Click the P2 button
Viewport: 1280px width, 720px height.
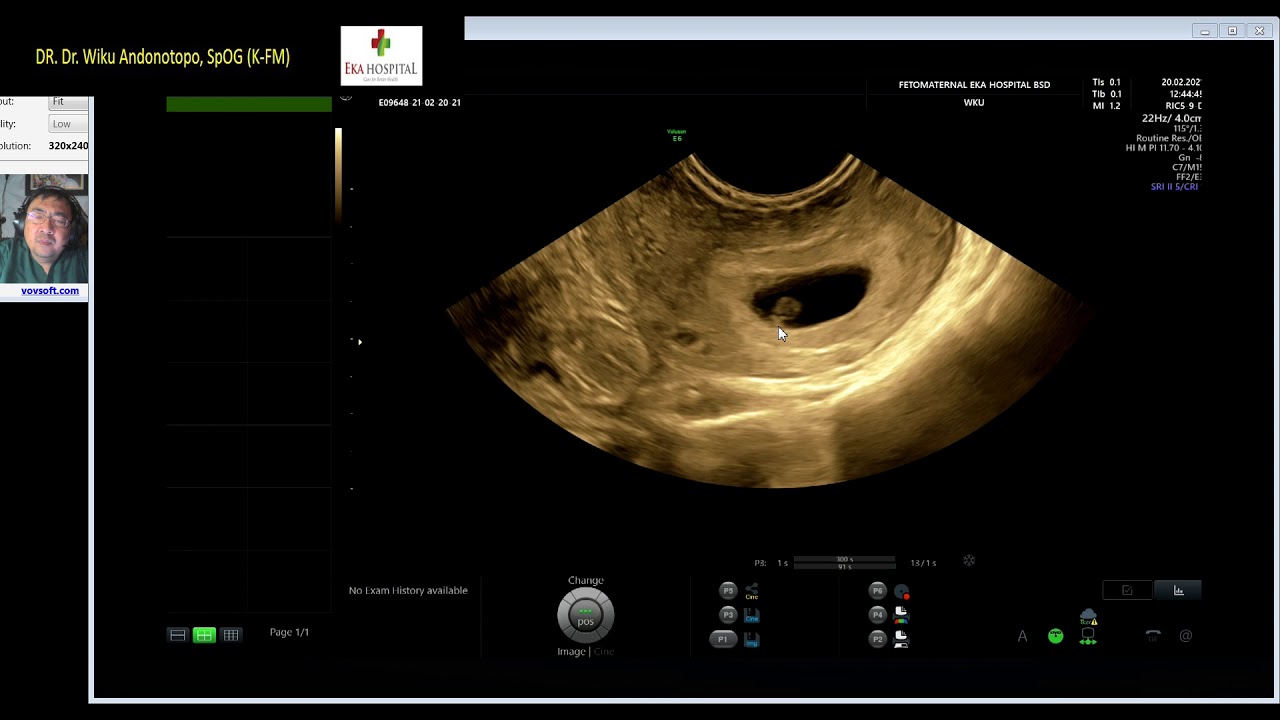click(x=877, y=639)
